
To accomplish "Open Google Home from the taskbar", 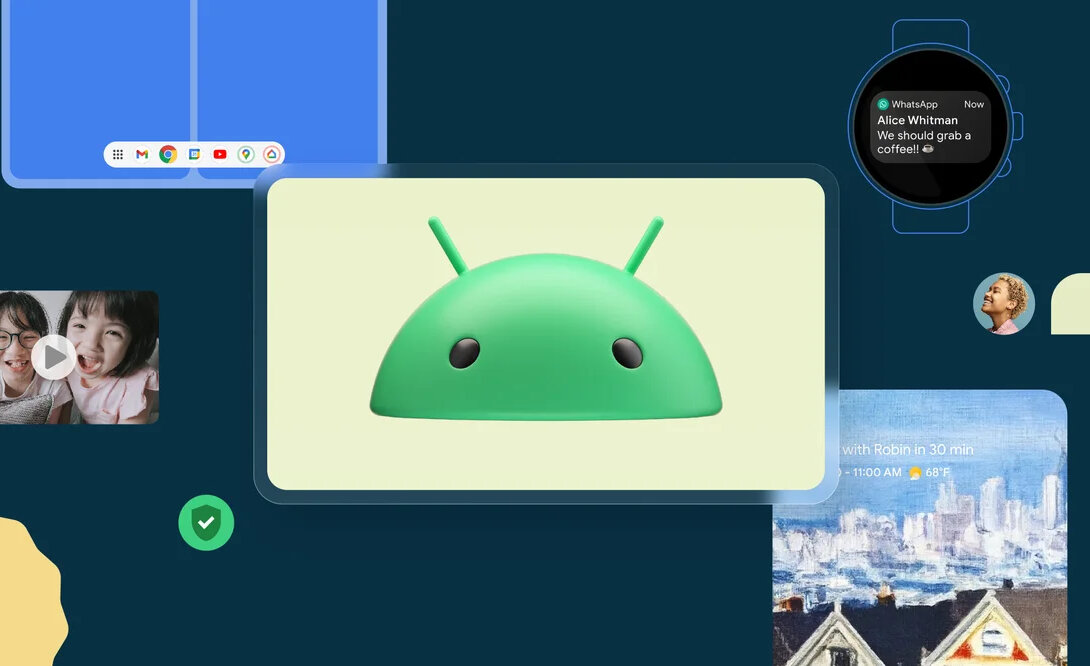I will pyautogui.click(x=272, y=154).
